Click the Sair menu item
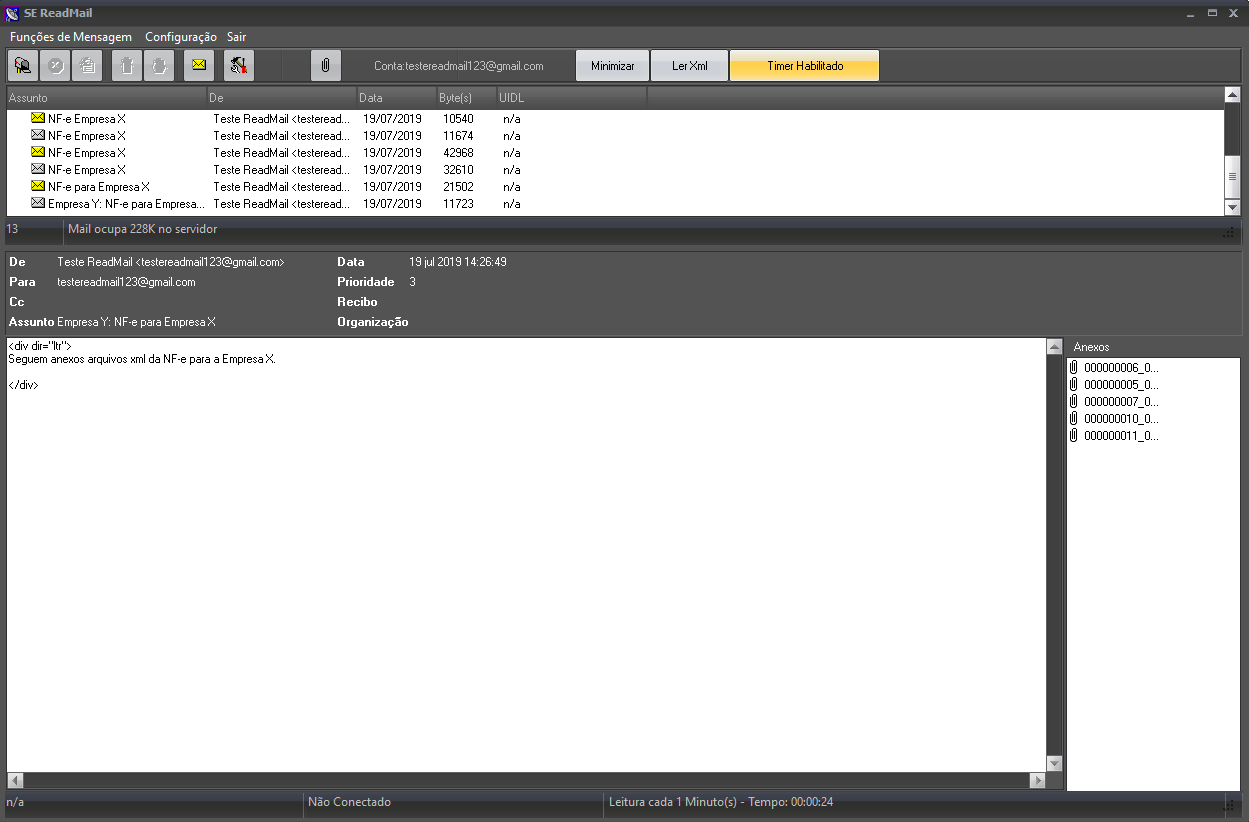 click(x=236, y=37)
